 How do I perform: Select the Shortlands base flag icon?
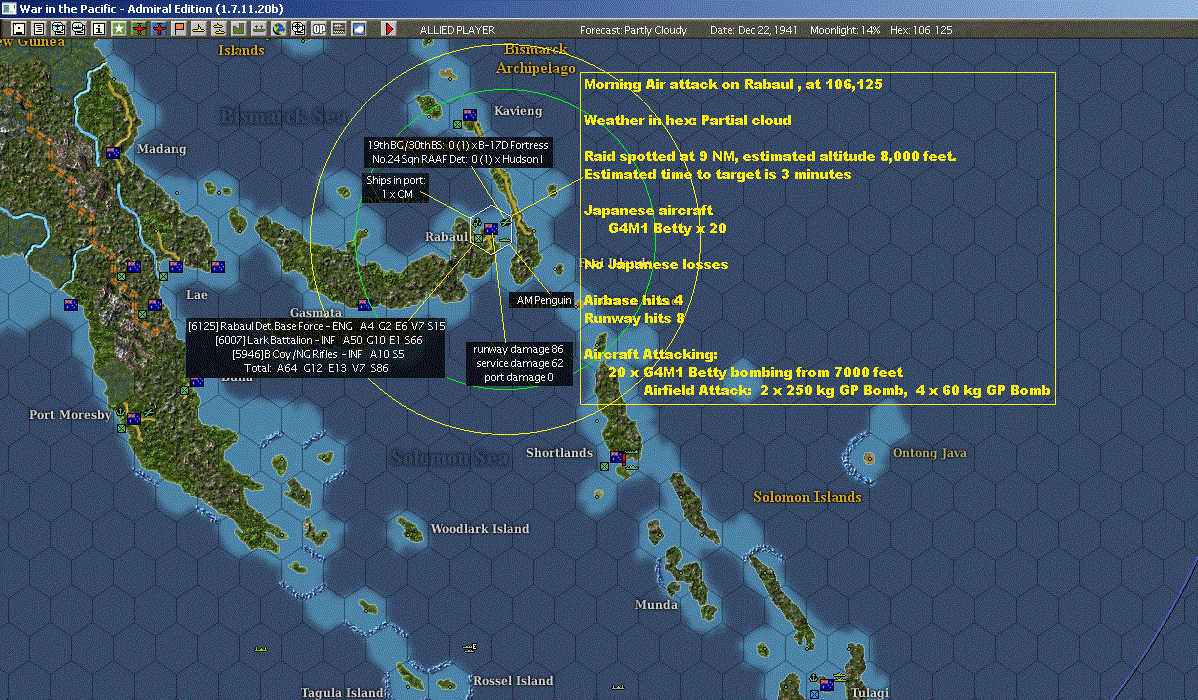tap(616, 457)
